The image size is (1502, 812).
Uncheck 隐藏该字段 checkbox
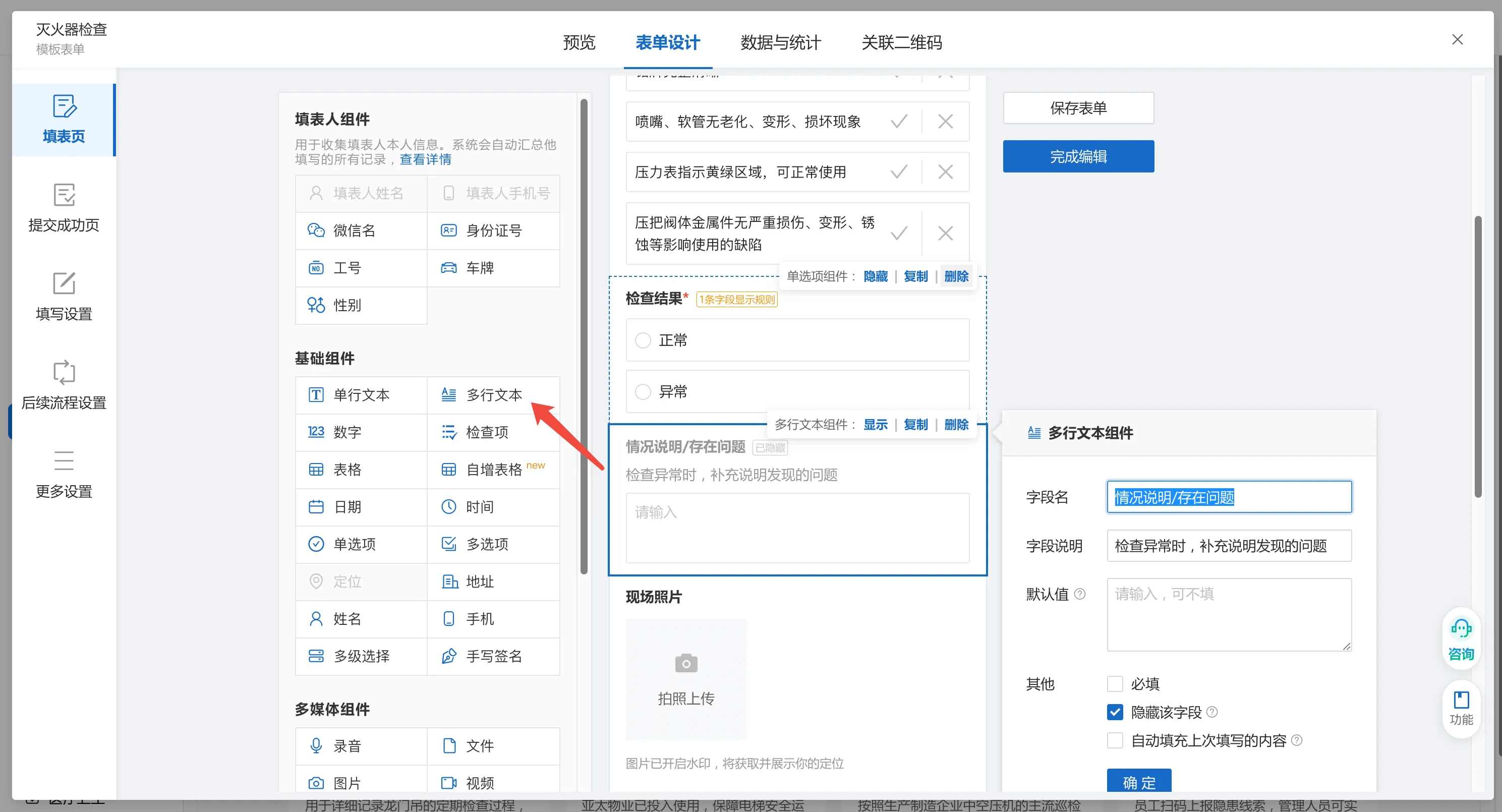pos(1114,712)
